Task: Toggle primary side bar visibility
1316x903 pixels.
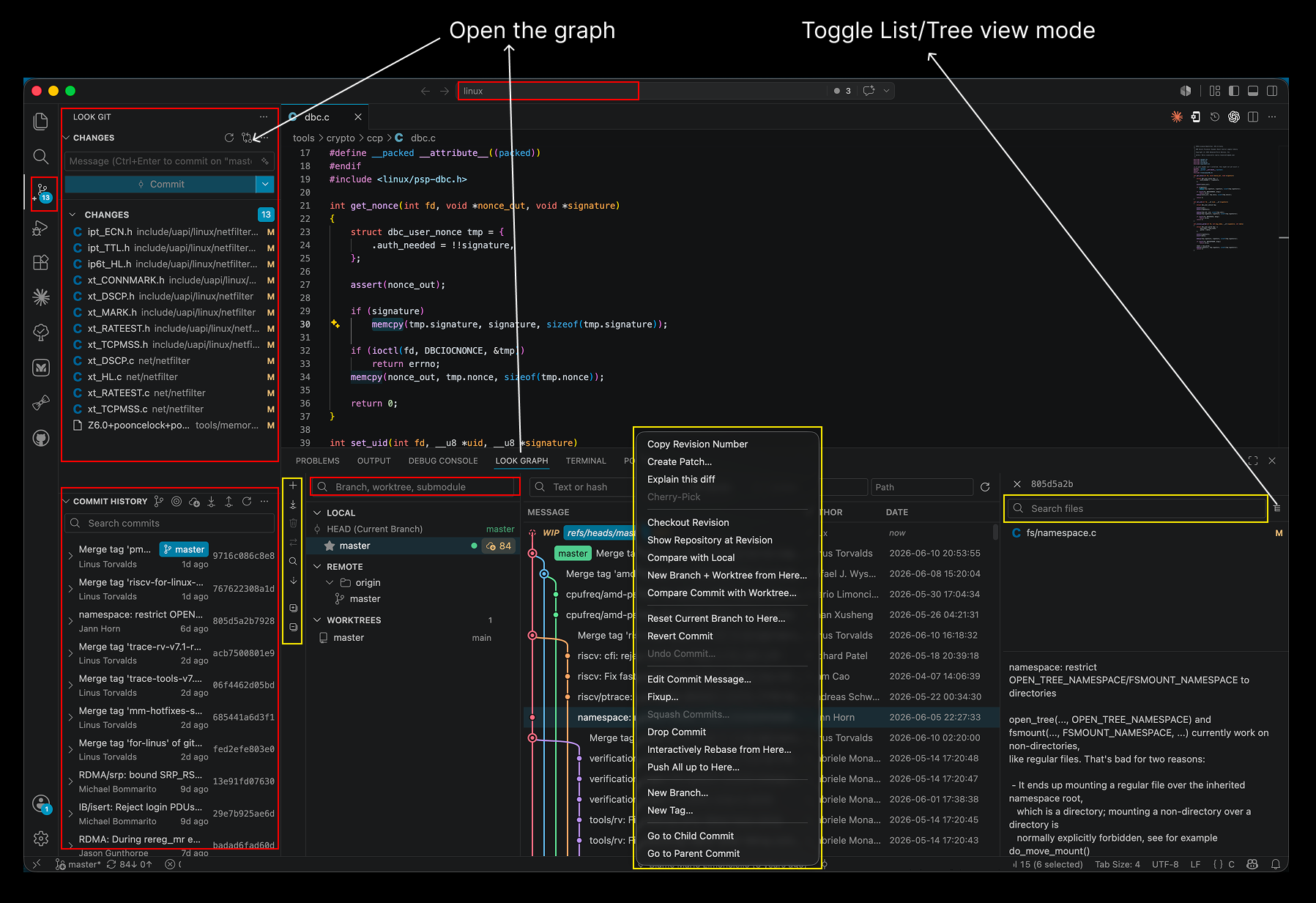Action: (x=1234, y=91)
